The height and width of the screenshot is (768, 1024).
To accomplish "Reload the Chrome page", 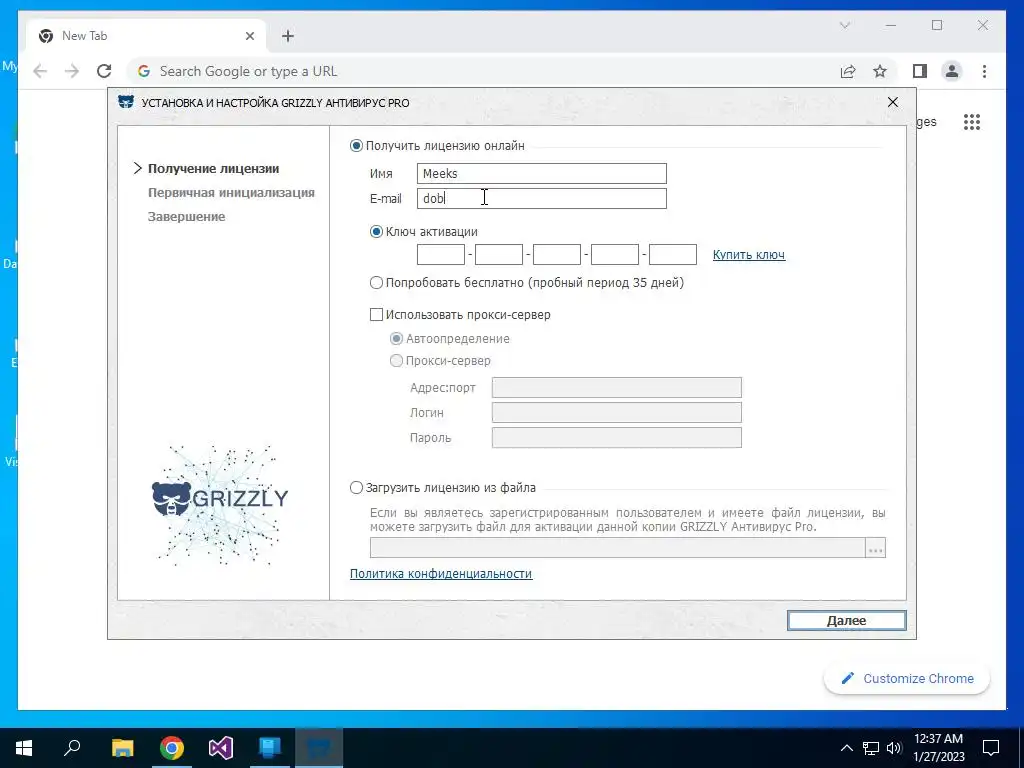I will (104, 71).
